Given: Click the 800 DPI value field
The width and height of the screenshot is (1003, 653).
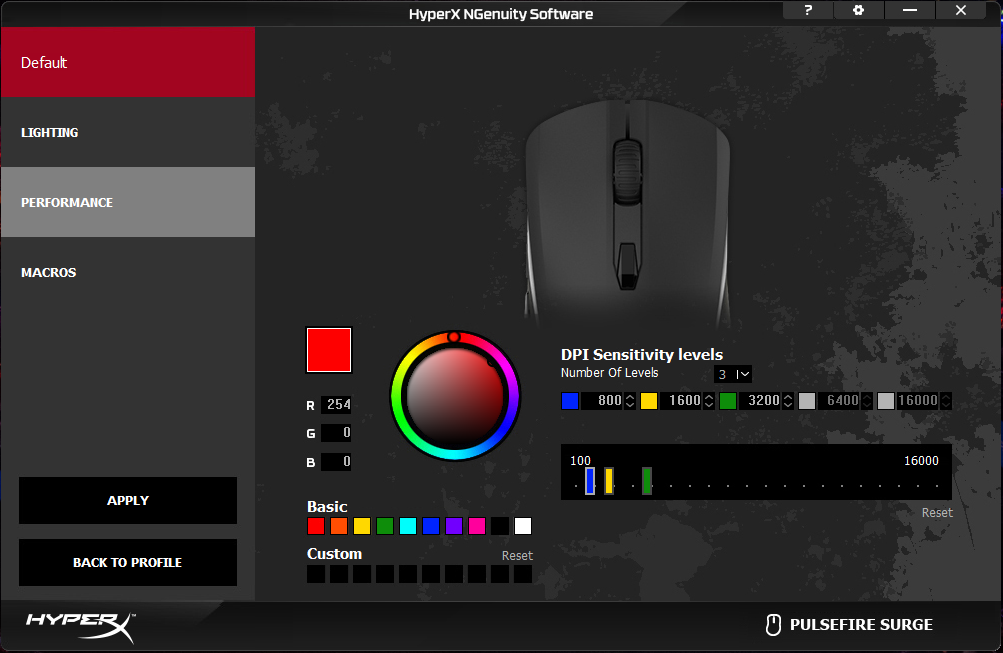Looking at the screenshot, I should (x=602, y=401).
